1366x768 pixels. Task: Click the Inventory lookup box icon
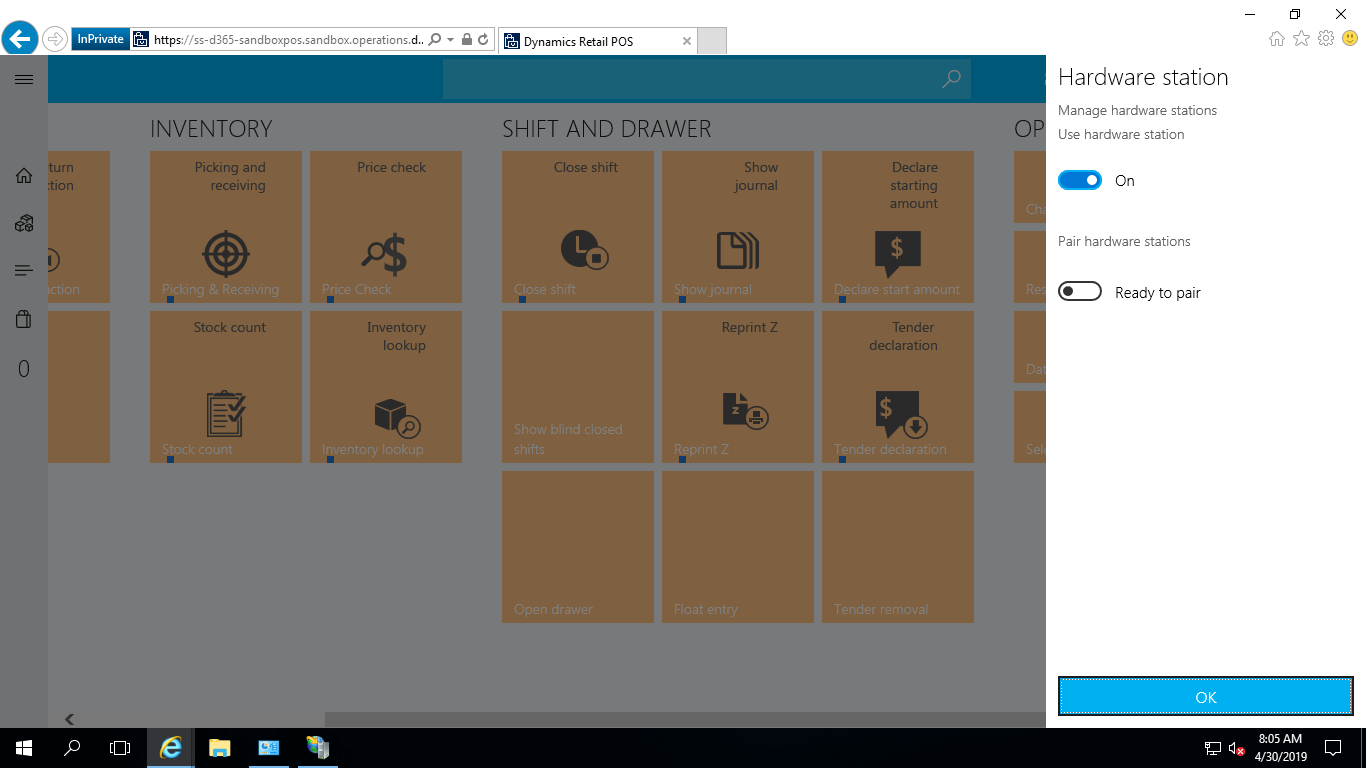[396, 418]
